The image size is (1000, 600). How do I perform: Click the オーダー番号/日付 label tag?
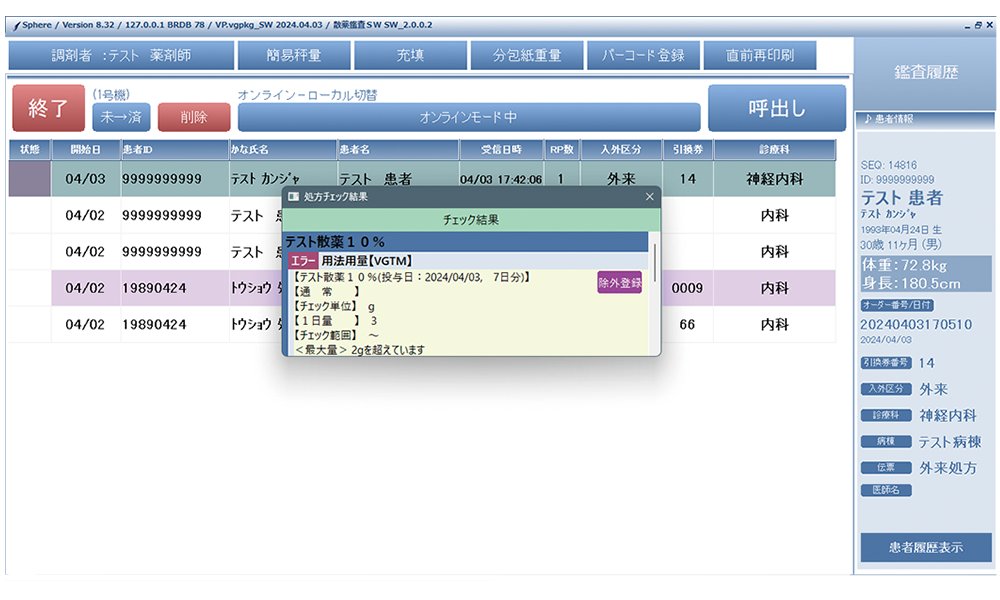pos(897,305)
